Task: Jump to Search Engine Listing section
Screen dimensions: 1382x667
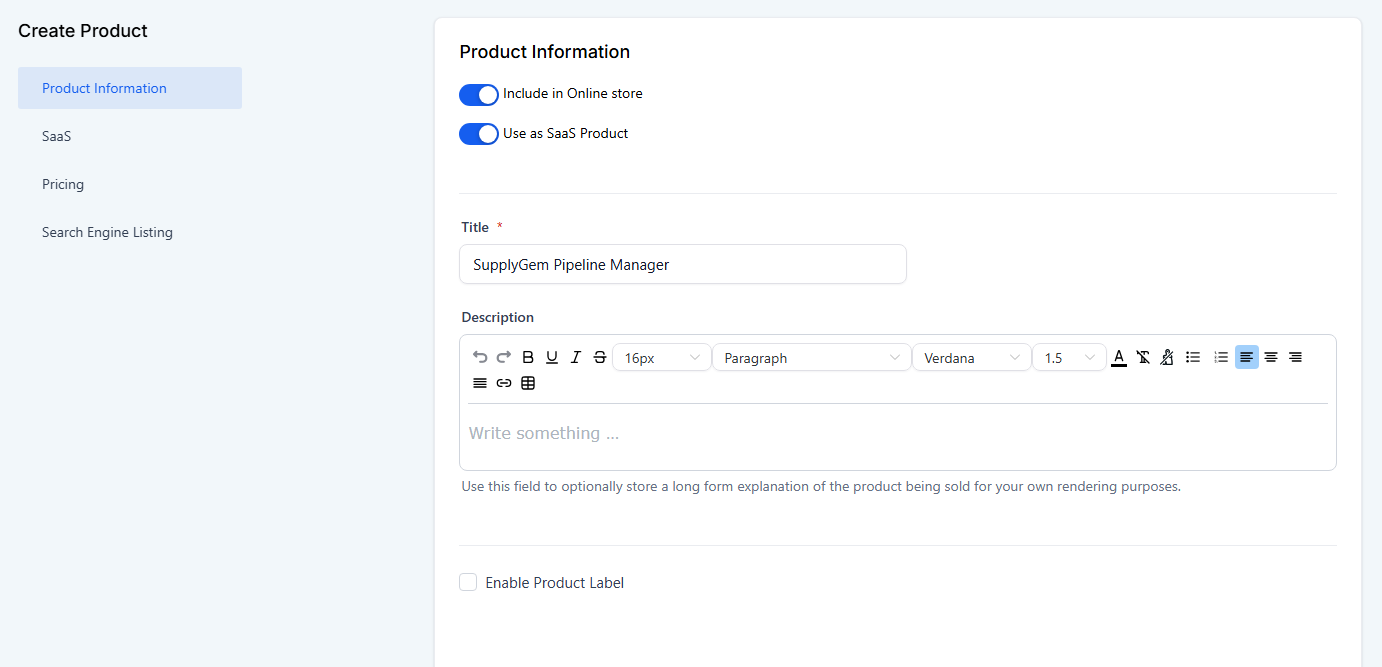Action: coord(107,232)
